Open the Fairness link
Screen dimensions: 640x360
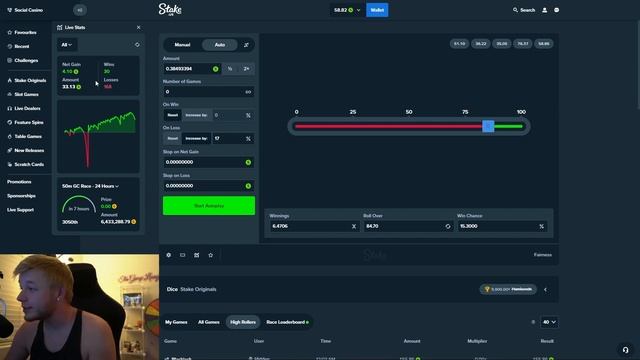tap(543, 255)
